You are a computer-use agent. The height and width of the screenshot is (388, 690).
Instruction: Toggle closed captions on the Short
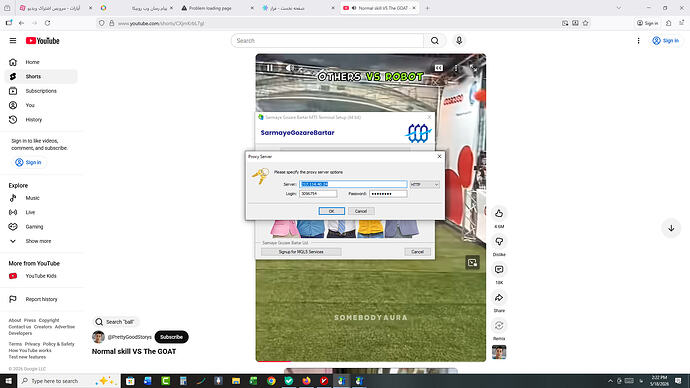[439, 68]
